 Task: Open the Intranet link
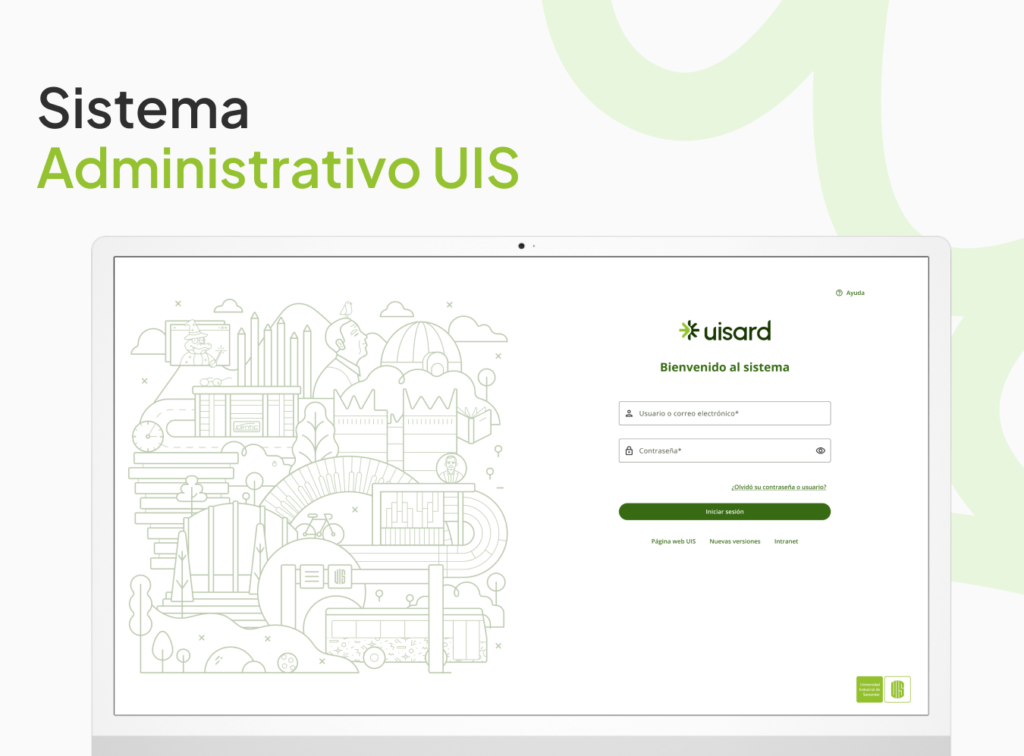[786, 541]
